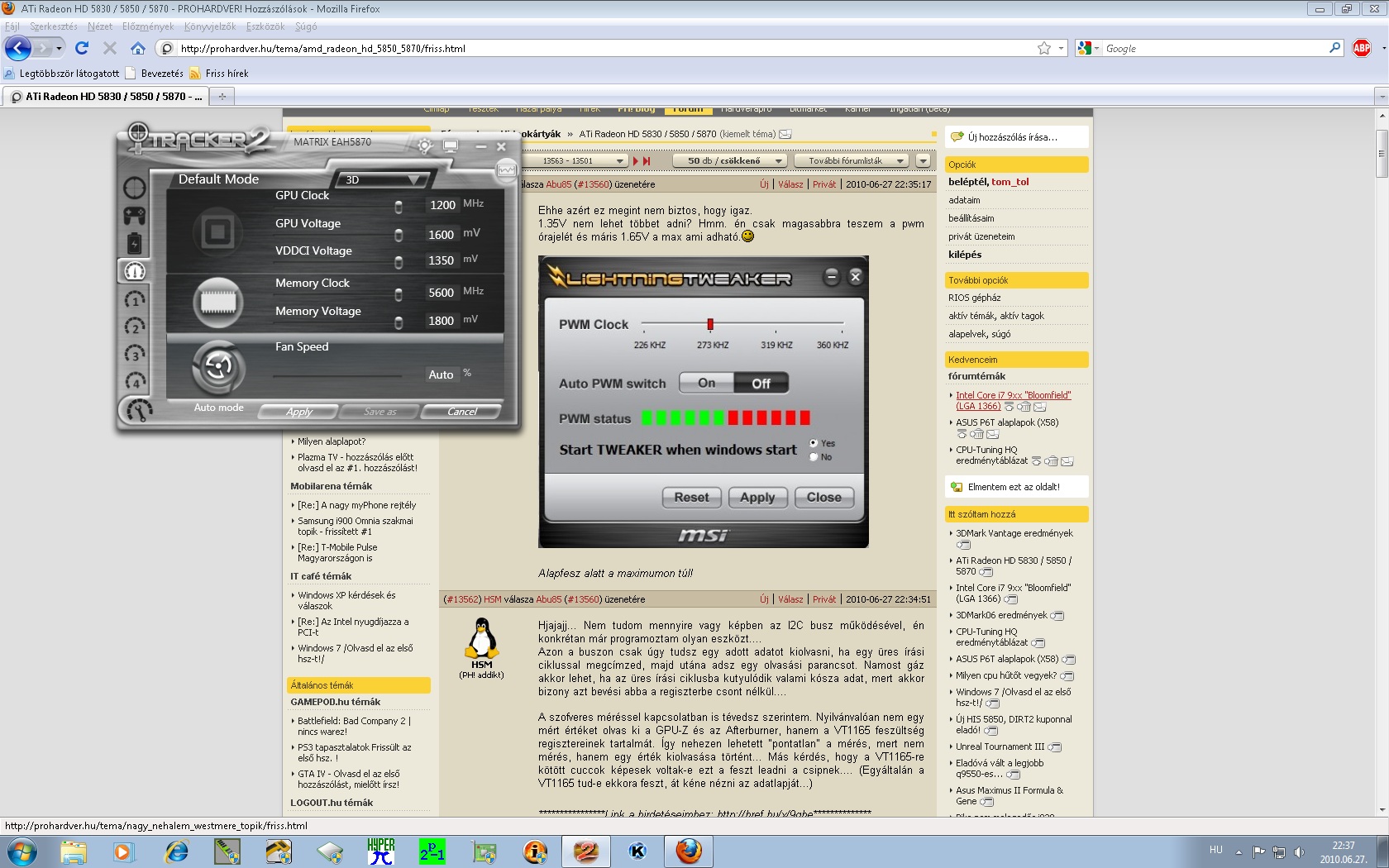Click the GPU Voltage 1600 value field
The height and width of the screenshot is (868, 1389).
pyautogui.click(x=442, y=235)
